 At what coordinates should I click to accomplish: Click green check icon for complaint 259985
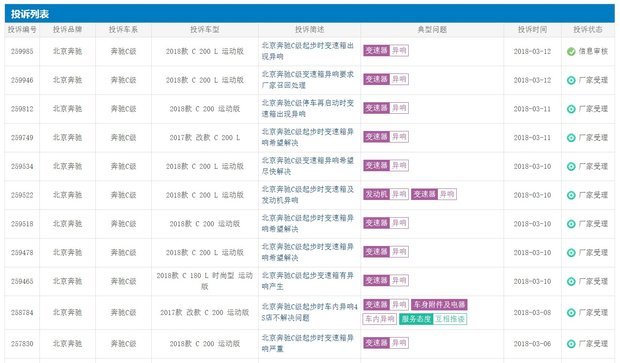coord(571,51)
